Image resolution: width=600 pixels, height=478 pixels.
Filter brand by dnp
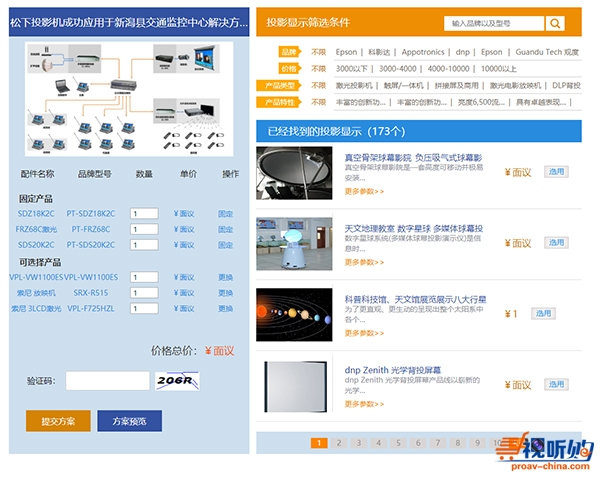463,52
